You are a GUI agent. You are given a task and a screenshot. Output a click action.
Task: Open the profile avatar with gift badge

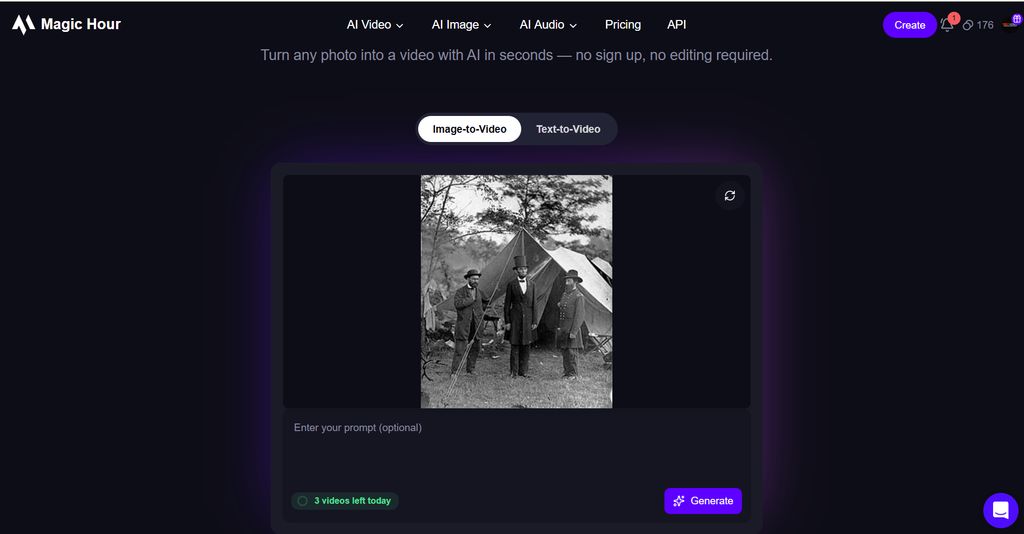1012,22
